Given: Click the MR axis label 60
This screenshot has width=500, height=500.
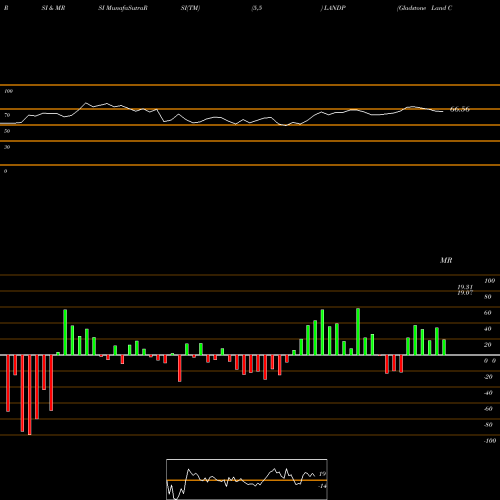Looking at the screenshot, I should click(488, 313).
